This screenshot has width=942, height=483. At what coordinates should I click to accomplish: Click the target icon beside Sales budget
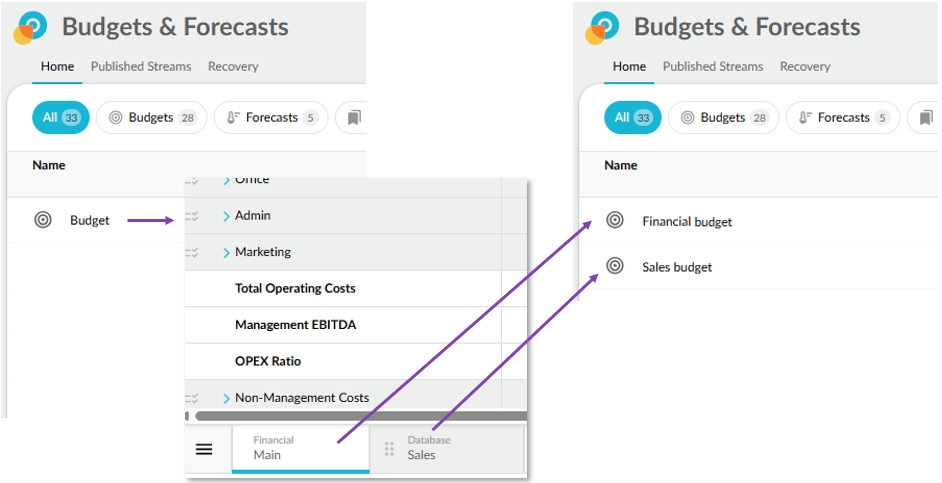tap(615, 267)
